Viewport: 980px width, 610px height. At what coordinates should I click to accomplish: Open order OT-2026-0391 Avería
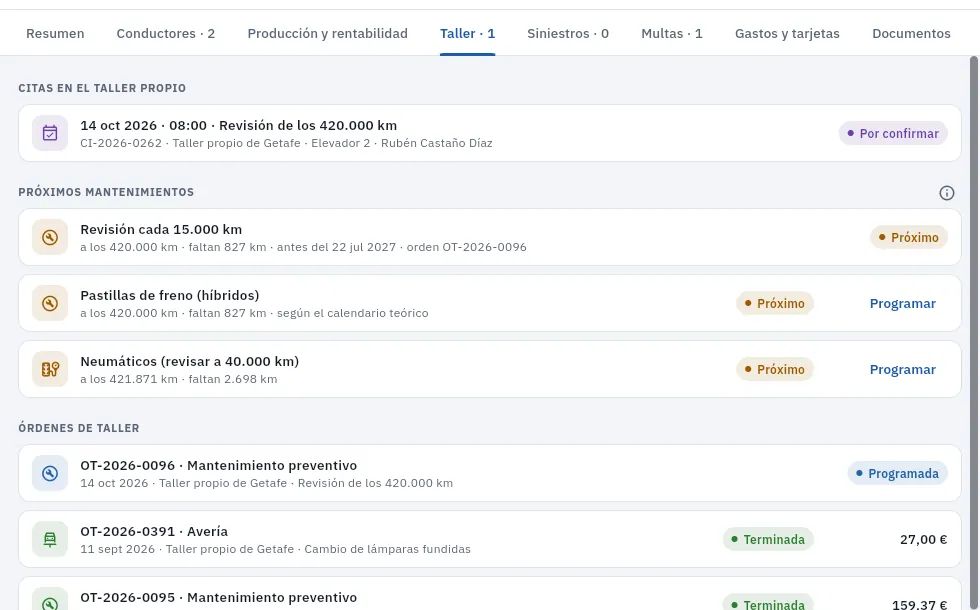490,539
